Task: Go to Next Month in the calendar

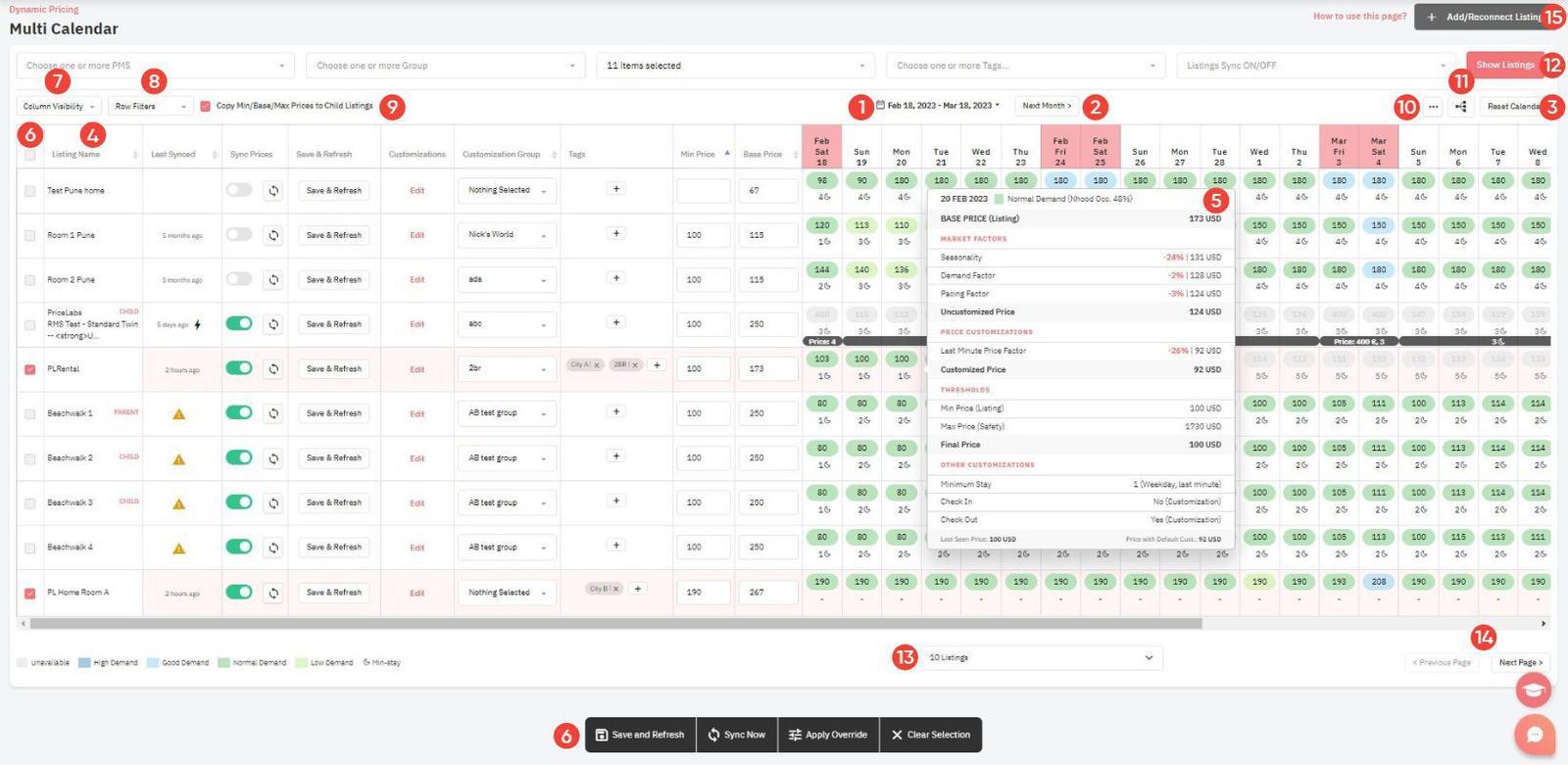Action: [x=1047, y=106]
